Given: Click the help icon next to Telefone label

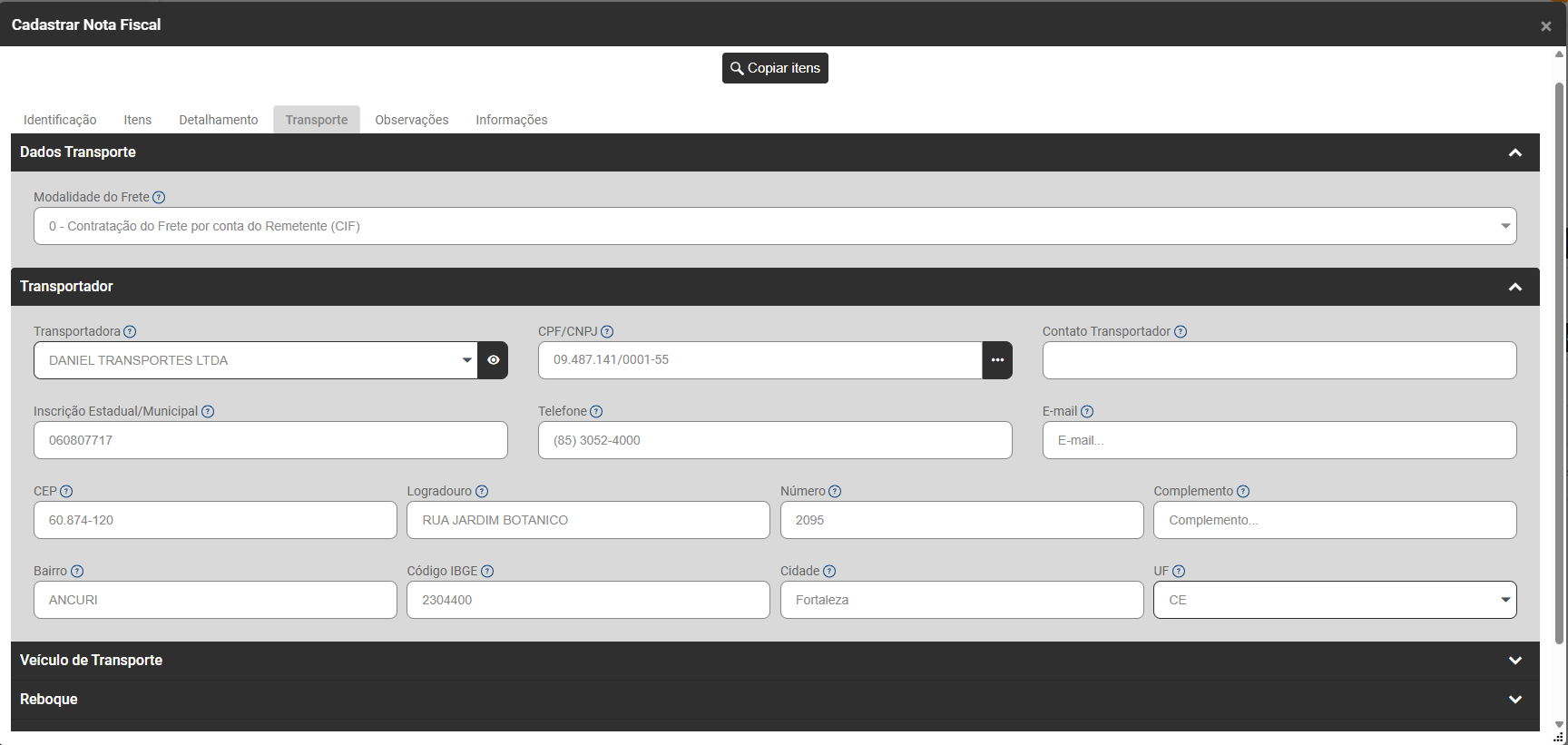Looking at the screenshot, I should [596, 411].
